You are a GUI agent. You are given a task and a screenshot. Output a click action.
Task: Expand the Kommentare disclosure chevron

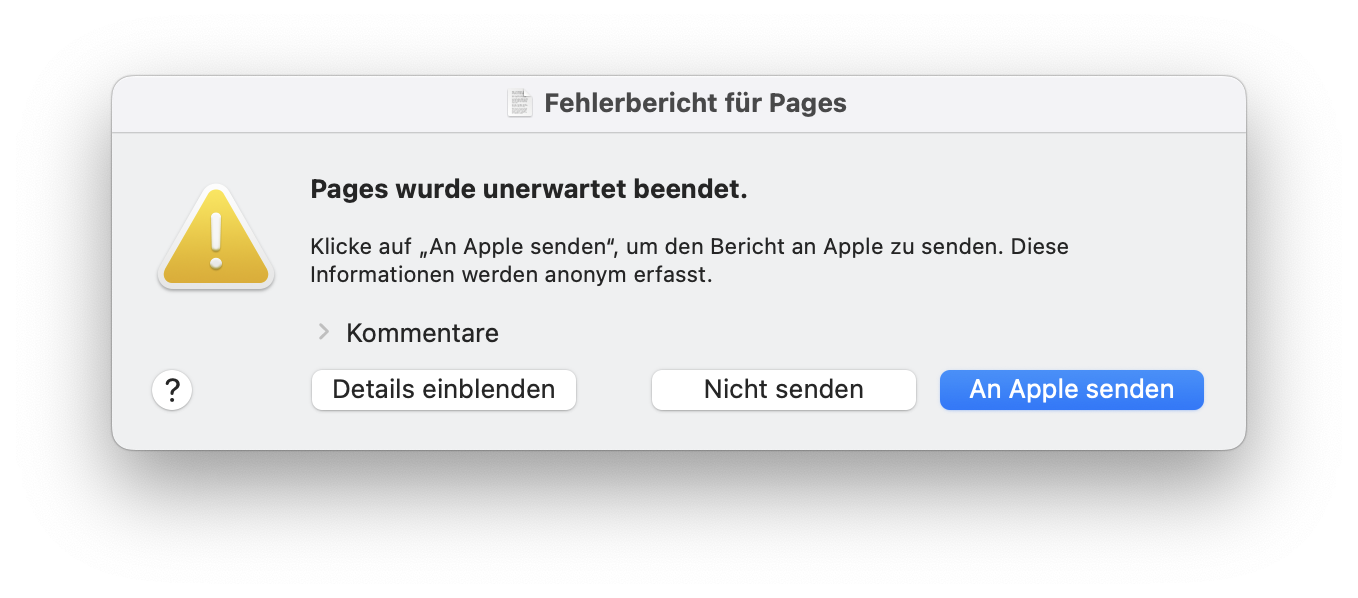[x=323, y=332]
